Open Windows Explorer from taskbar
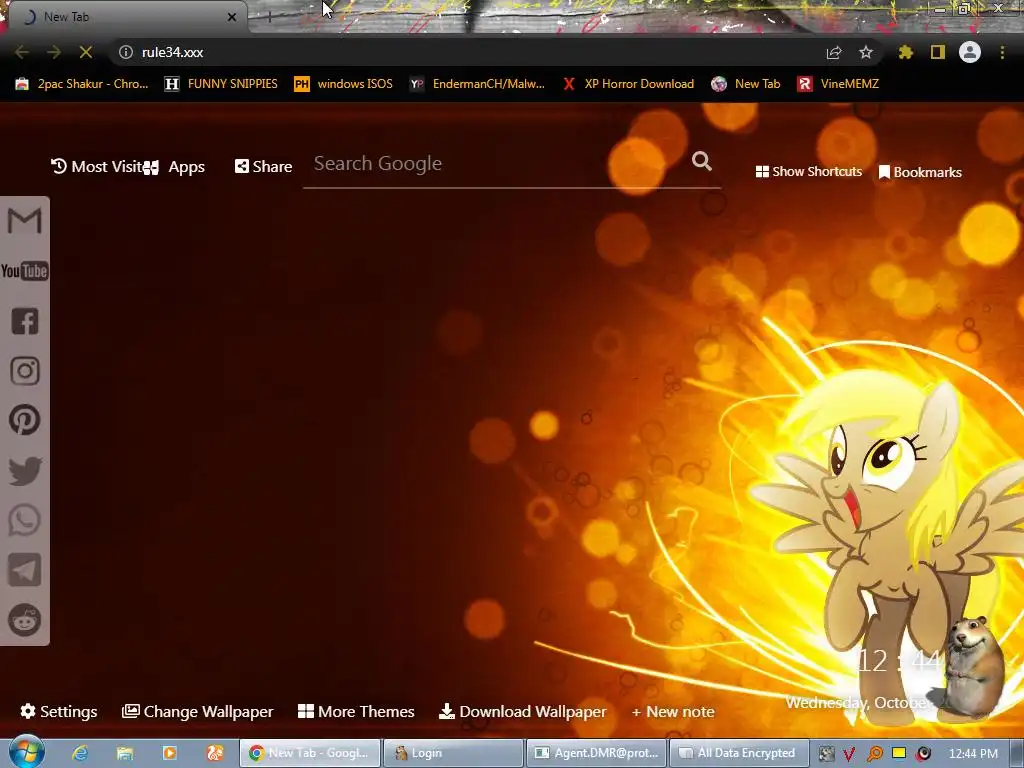The width and height of the screenshot is (1024, 768). pos(125,753)
